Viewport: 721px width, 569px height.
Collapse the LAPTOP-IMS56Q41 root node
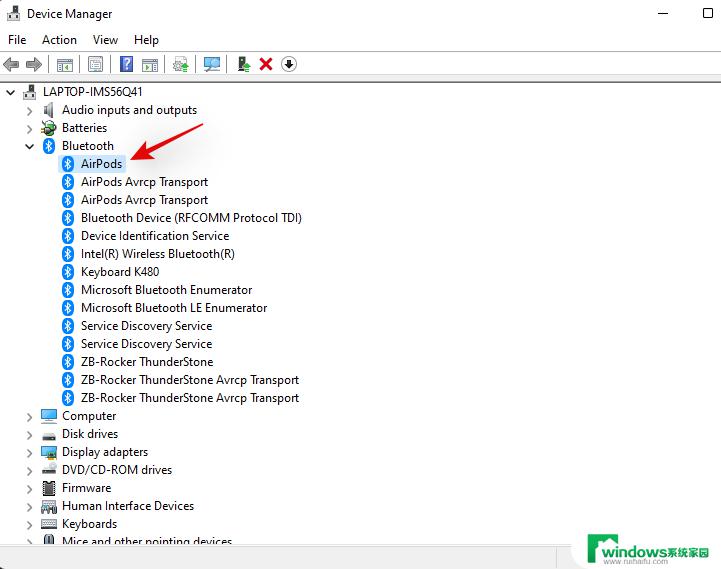coord(11,92)
